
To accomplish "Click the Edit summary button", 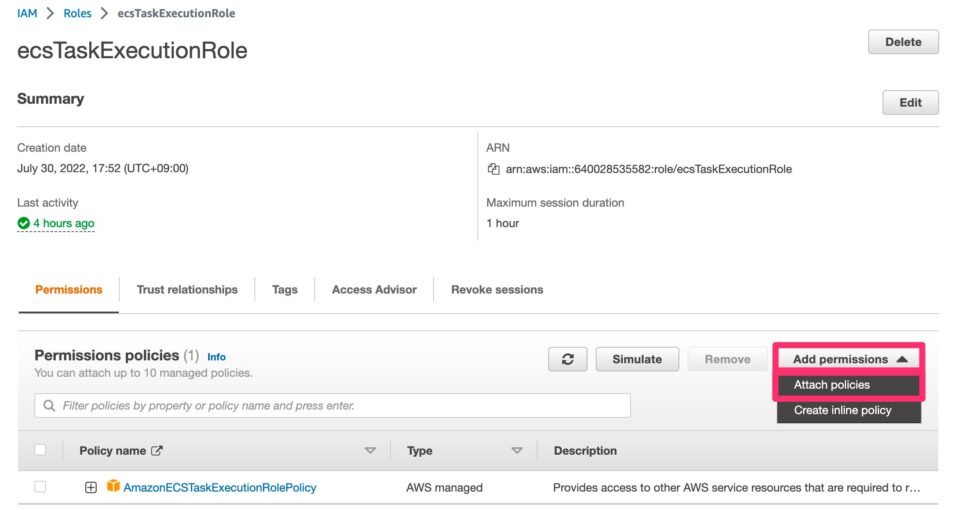I will [x=910, y=102].
